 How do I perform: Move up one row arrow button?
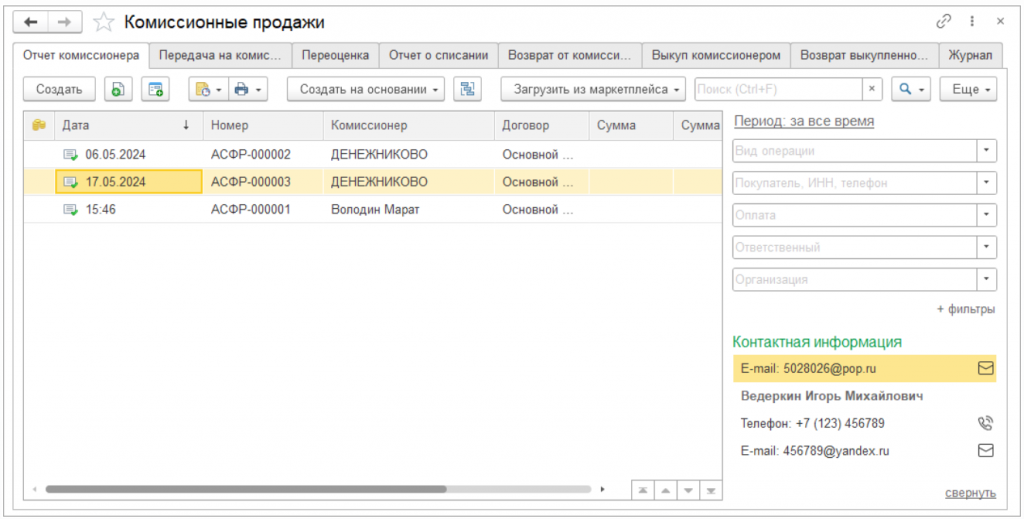tap(665, 490)
